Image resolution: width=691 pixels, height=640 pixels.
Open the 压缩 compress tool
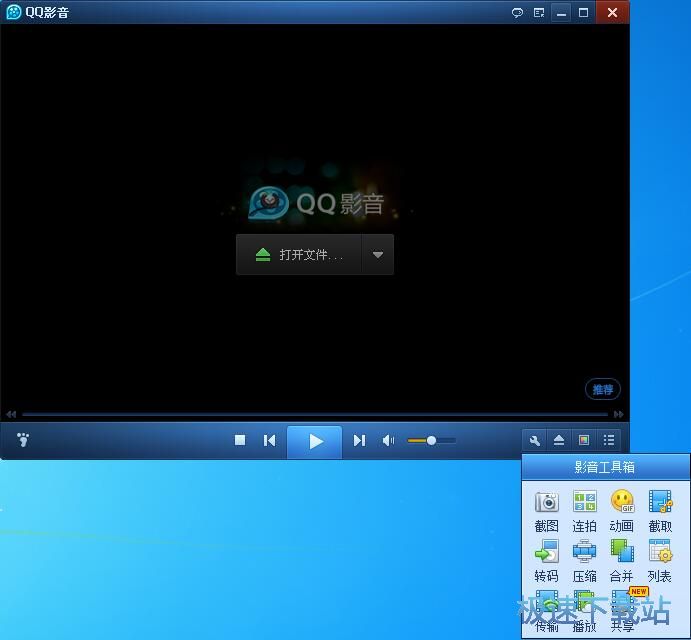(584, 561)
